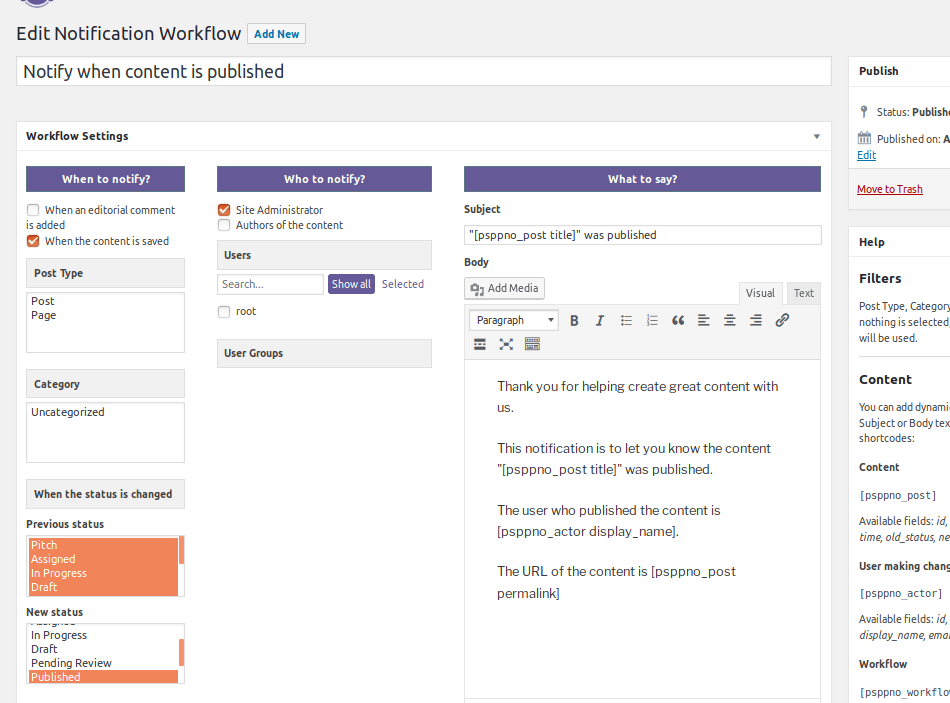The height and width of the screenshot is (703, 950).
Task: Click the insert link icon
Action: [x=782, y=320]
